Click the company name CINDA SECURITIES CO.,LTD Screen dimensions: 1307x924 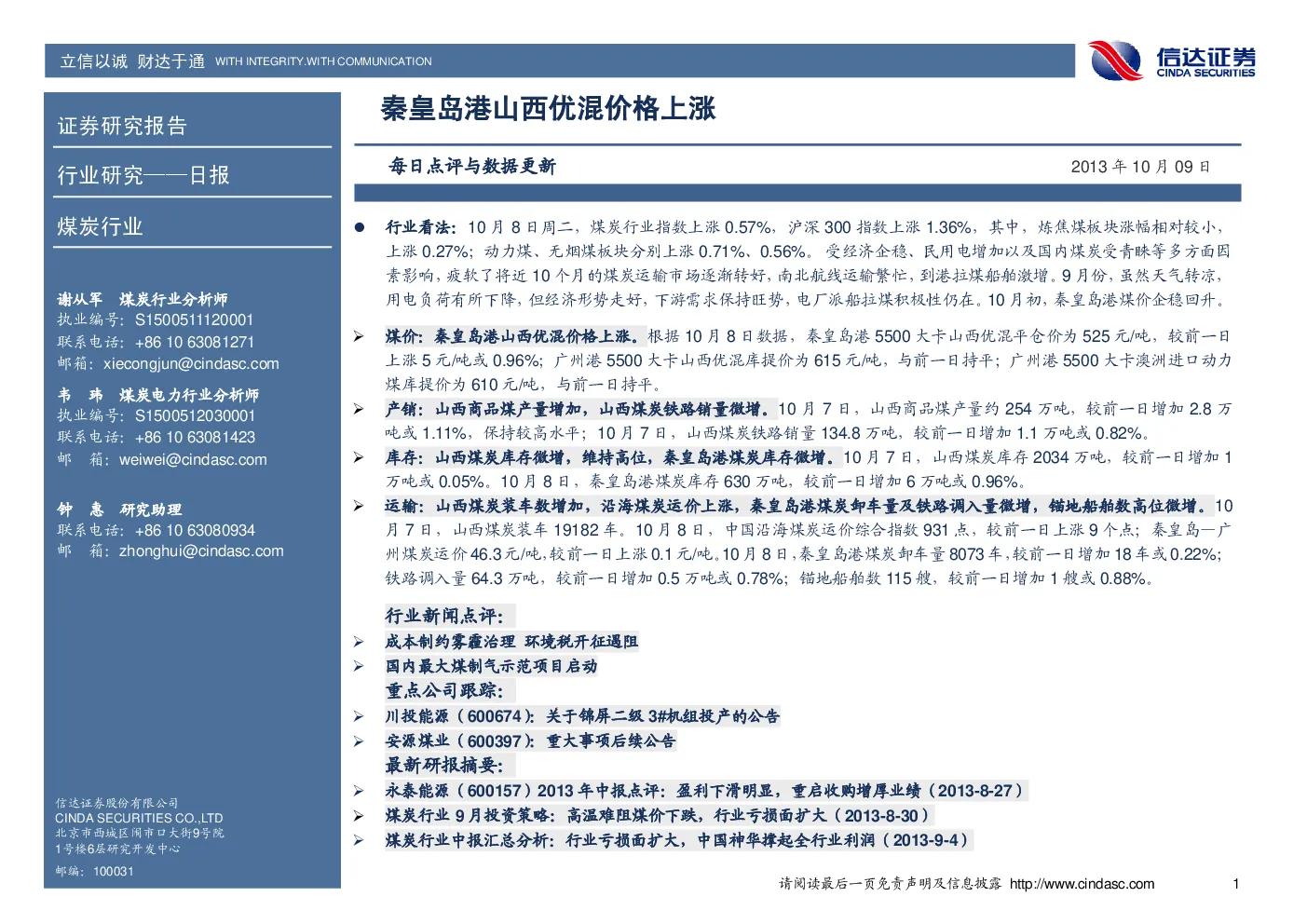pyautogui.click(x=139, y=818)
